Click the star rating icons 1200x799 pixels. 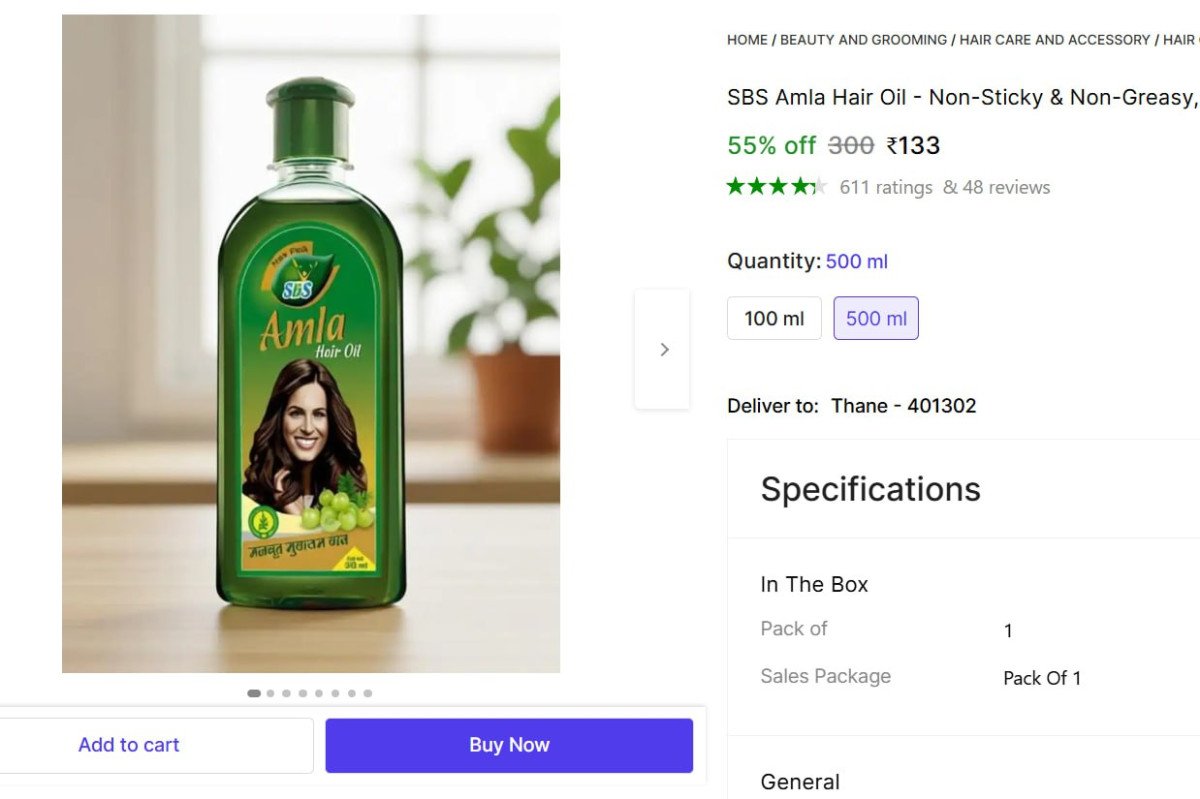point(778,186)
